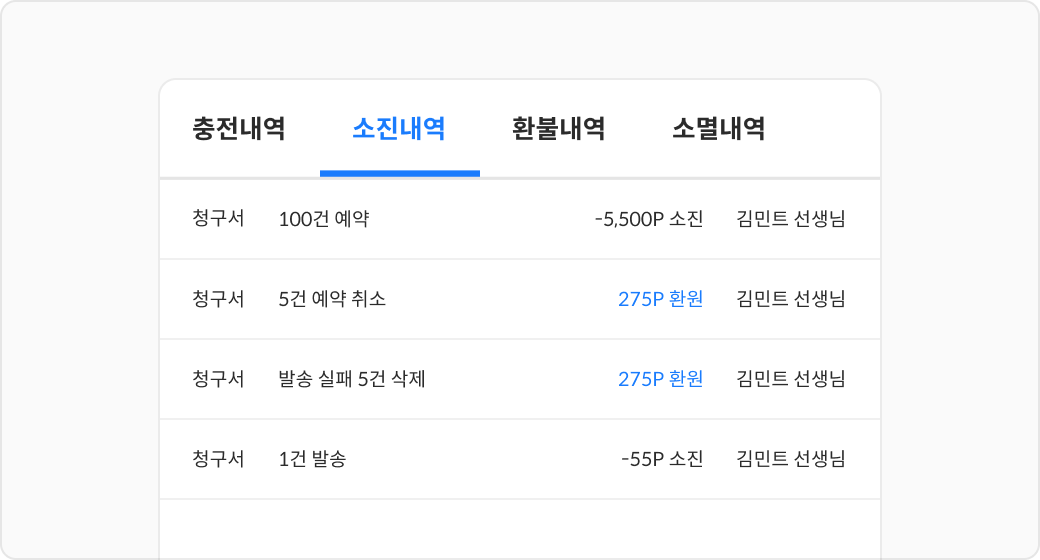Click 김민트 선생님 in 1건 발송 row

coord(790,459)
